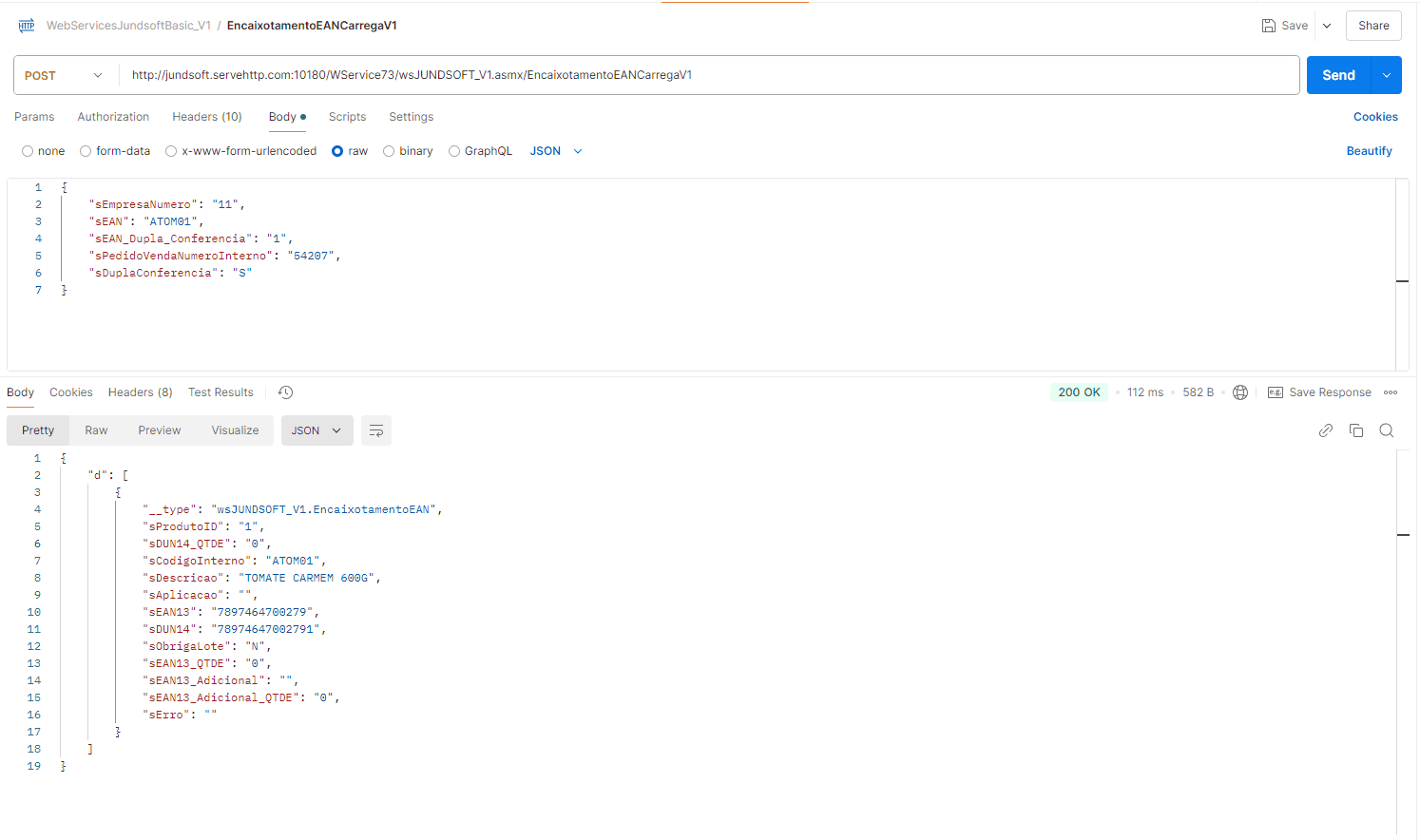
Task: Click the Save Response icon
Action: (x=1276, y=392)
